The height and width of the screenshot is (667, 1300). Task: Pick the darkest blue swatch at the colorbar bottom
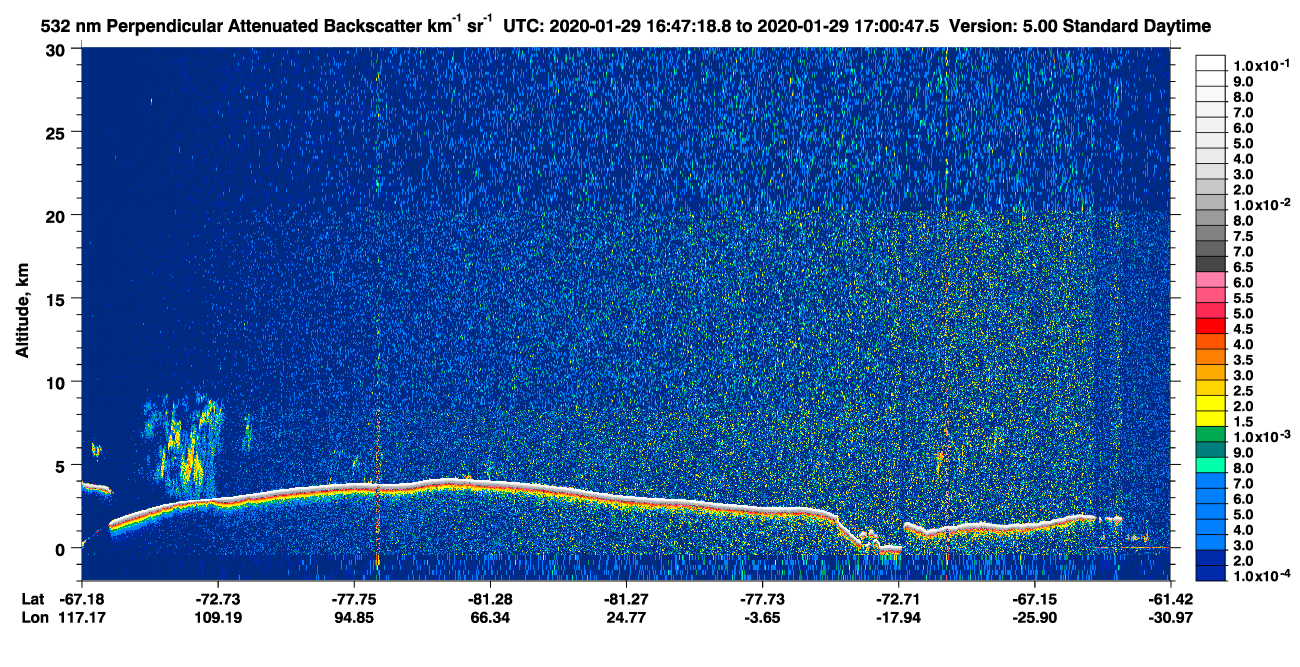coord(1211,574)
